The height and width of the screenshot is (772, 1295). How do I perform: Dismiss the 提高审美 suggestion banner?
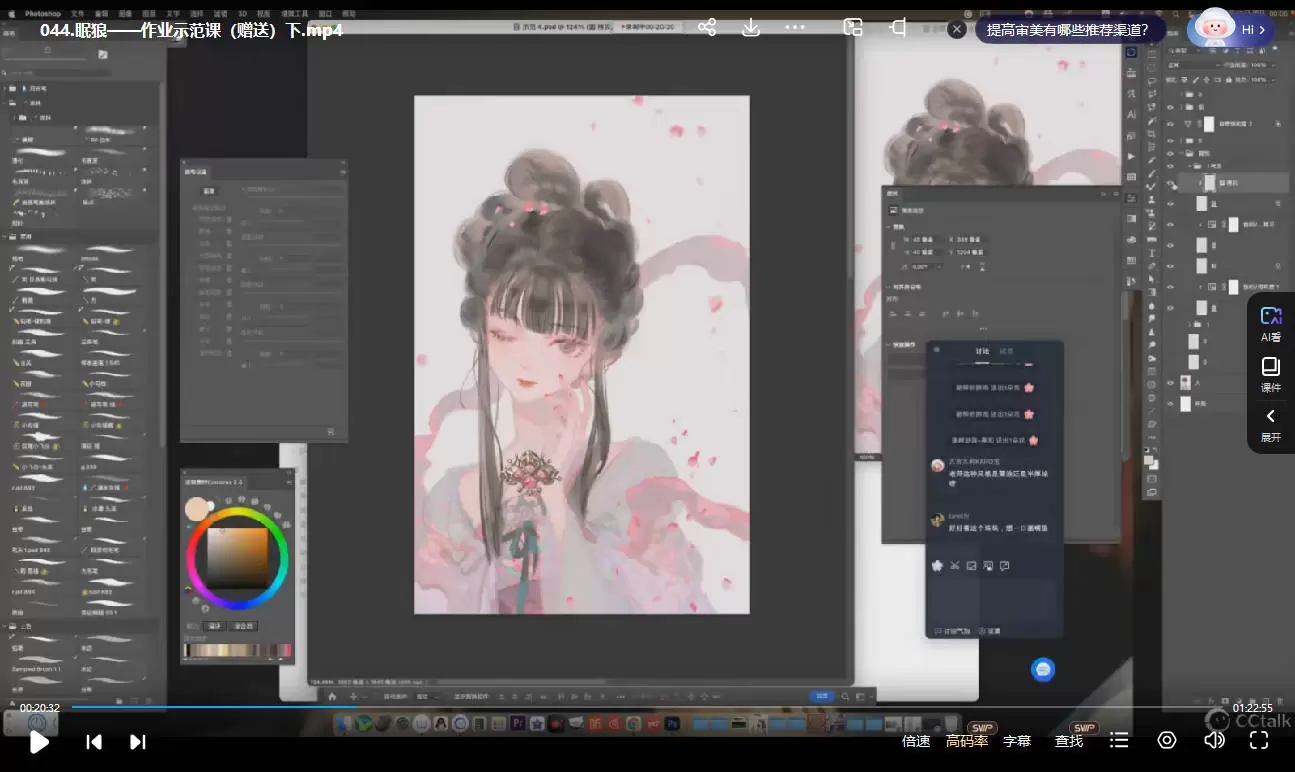tap(957, 29)
